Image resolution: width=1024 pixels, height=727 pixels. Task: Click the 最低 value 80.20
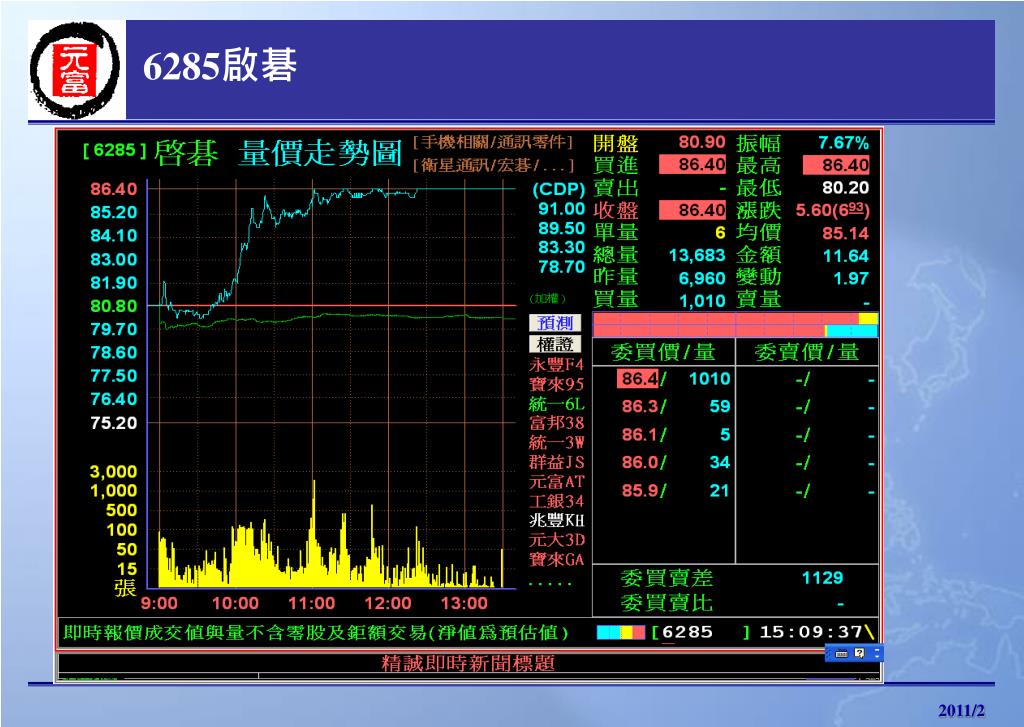click(846, 188)
